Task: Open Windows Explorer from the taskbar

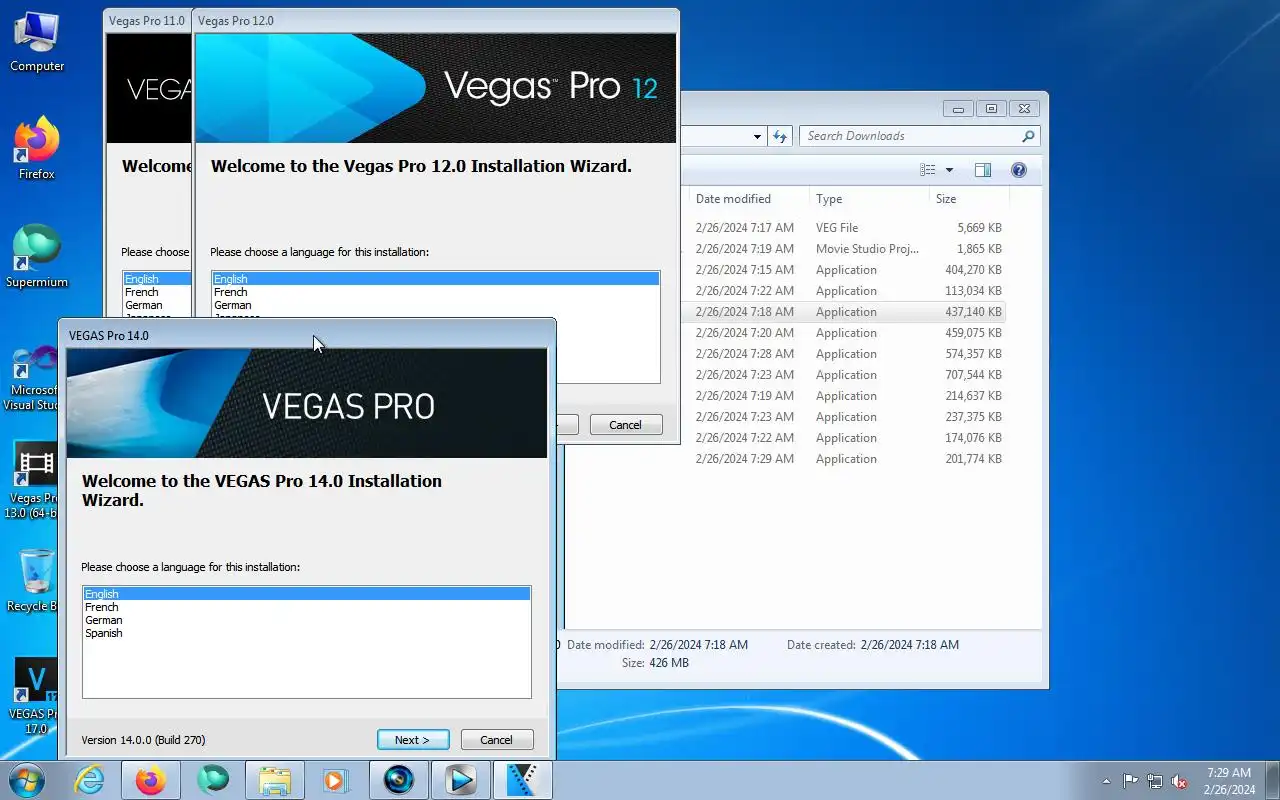Action: coord(275,780)
